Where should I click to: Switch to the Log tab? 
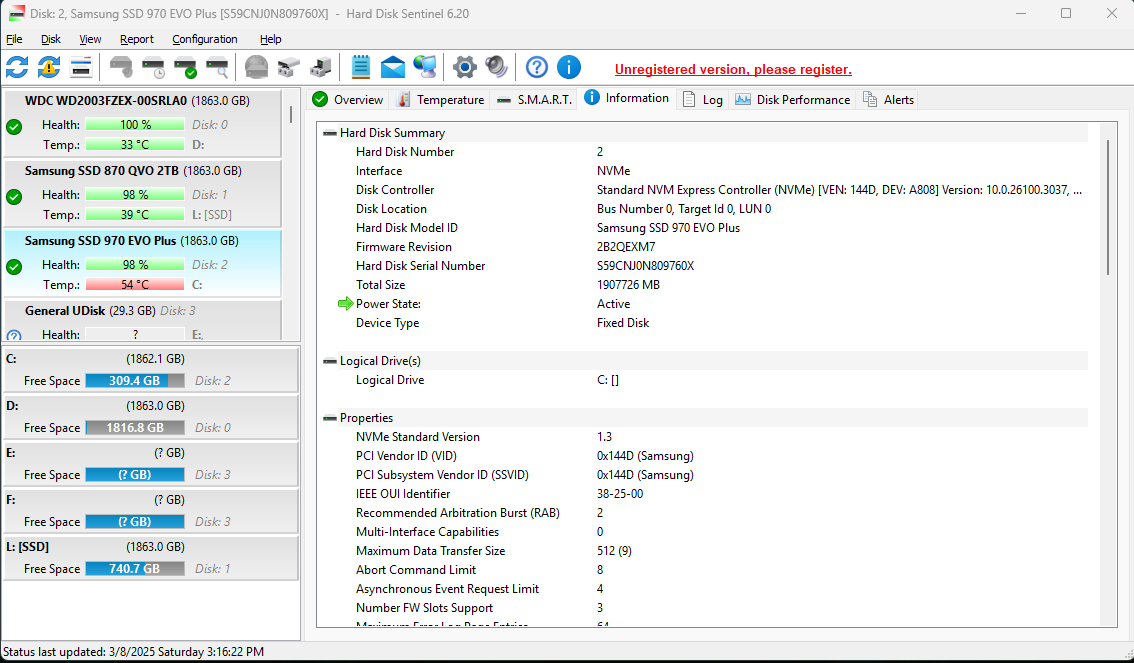(703, 100)
